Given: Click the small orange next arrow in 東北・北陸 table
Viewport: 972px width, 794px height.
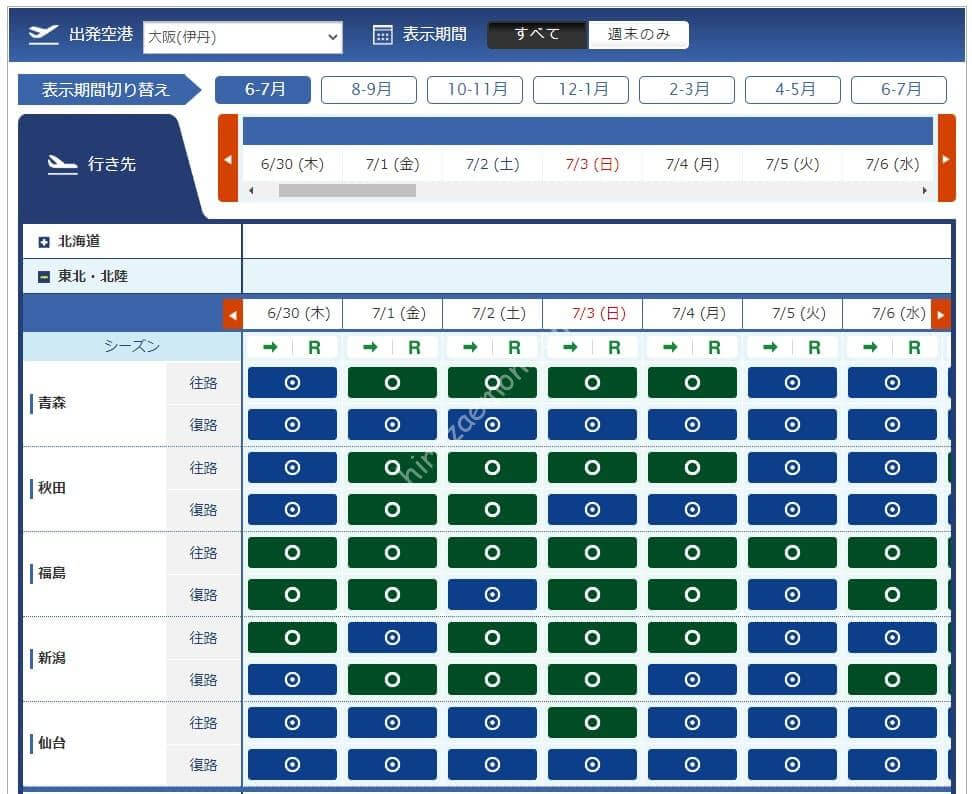Looking at the screenshot, I should [941, 315].
